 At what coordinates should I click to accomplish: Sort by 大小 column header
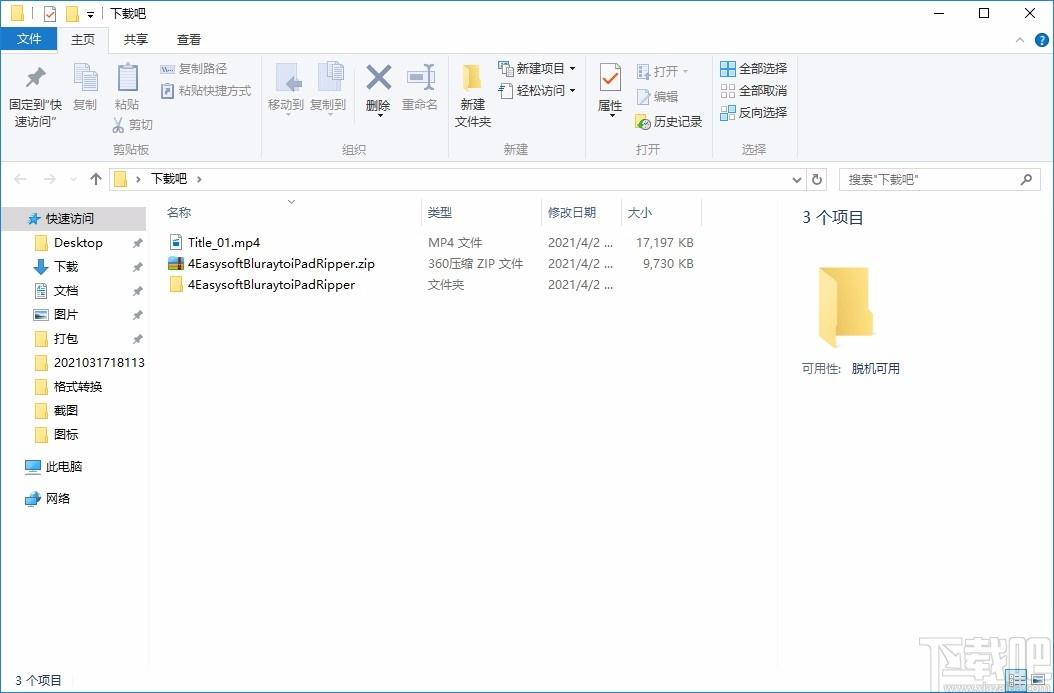[x=639, y=212]
